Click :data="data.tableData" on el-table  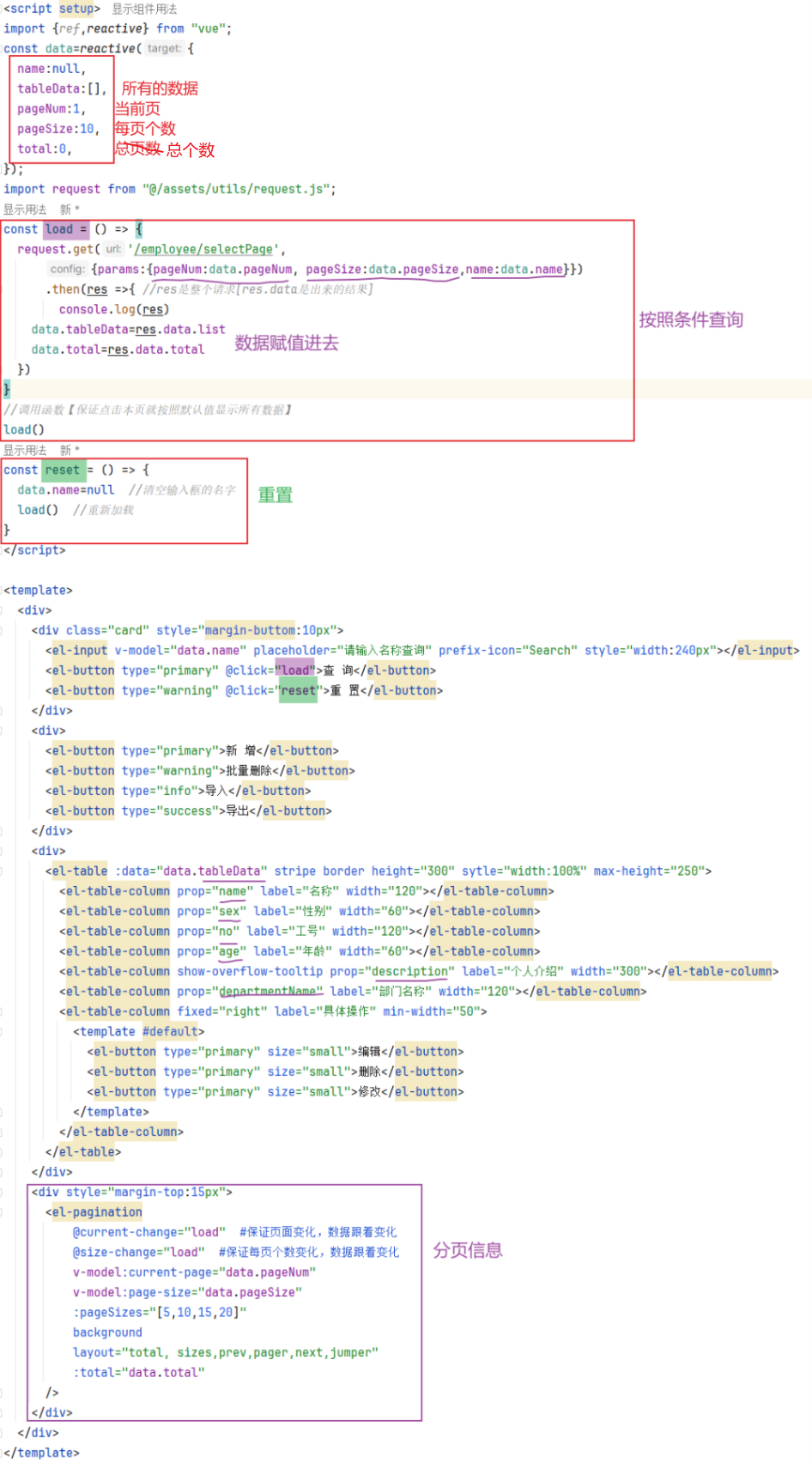(191, 871)
